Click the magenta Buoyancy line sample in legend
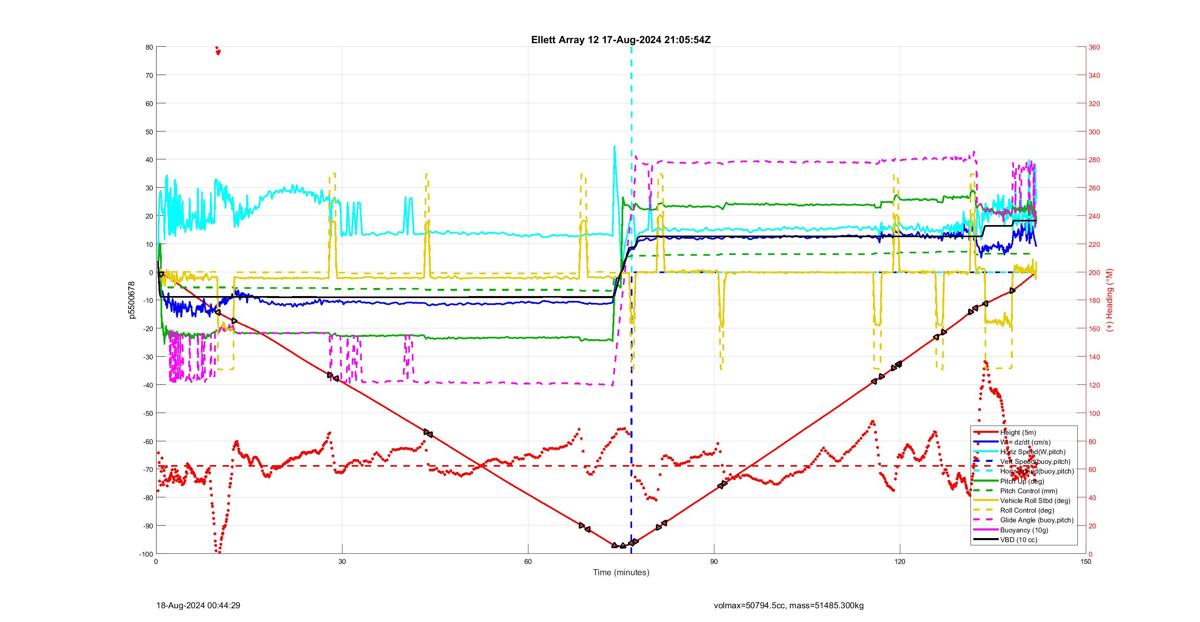The height and width of the screenshot is (622, 1200). tap(986, 530)
